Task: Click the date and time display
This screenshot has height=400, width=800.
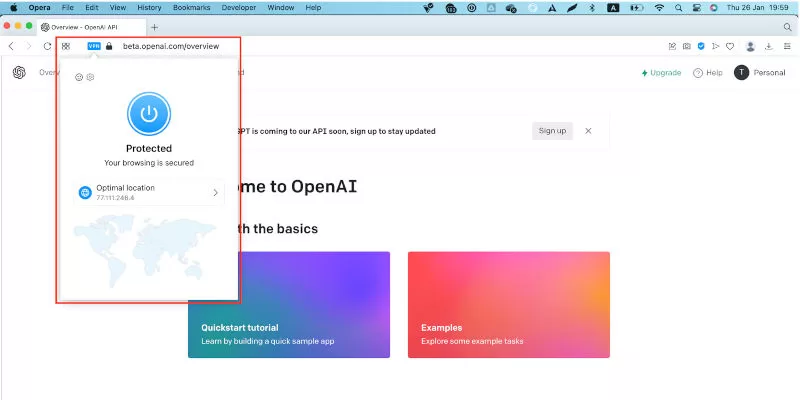Action: pos(757,8)
